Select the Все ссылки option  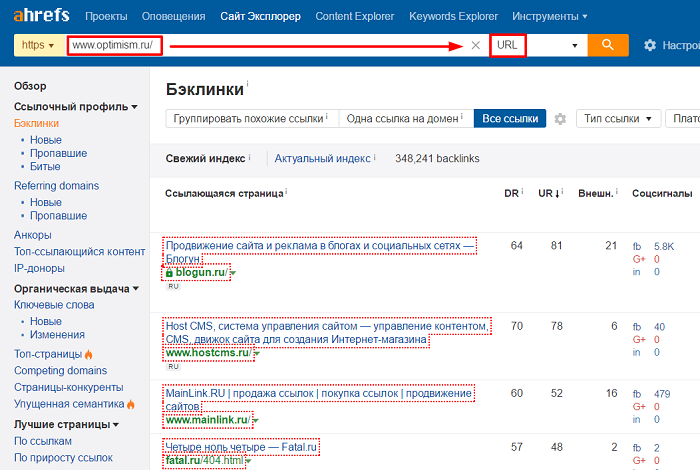click(x=510, y=119)
